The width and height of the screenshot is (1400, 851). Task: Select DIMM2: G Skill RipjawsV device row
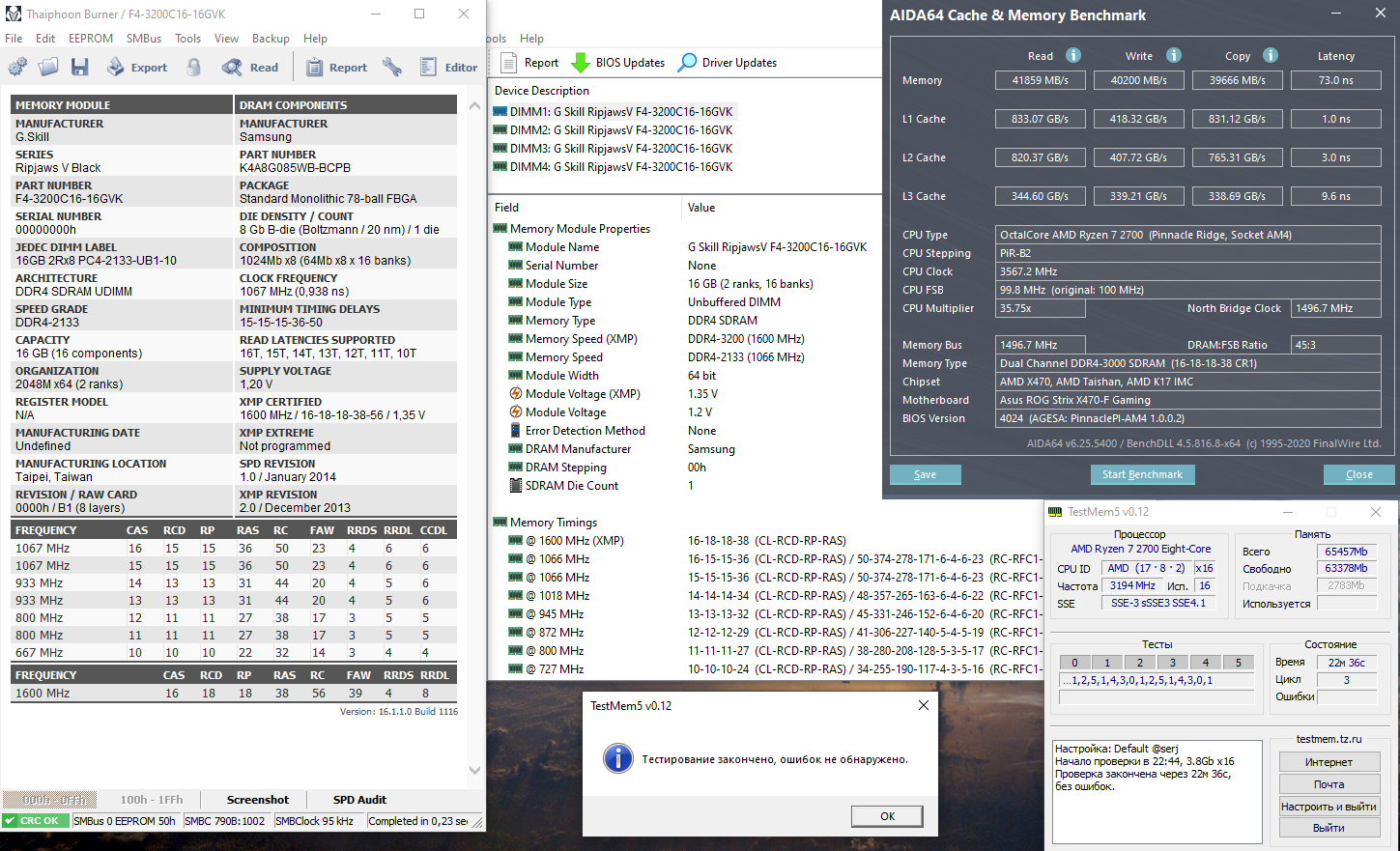pos(614,129)
